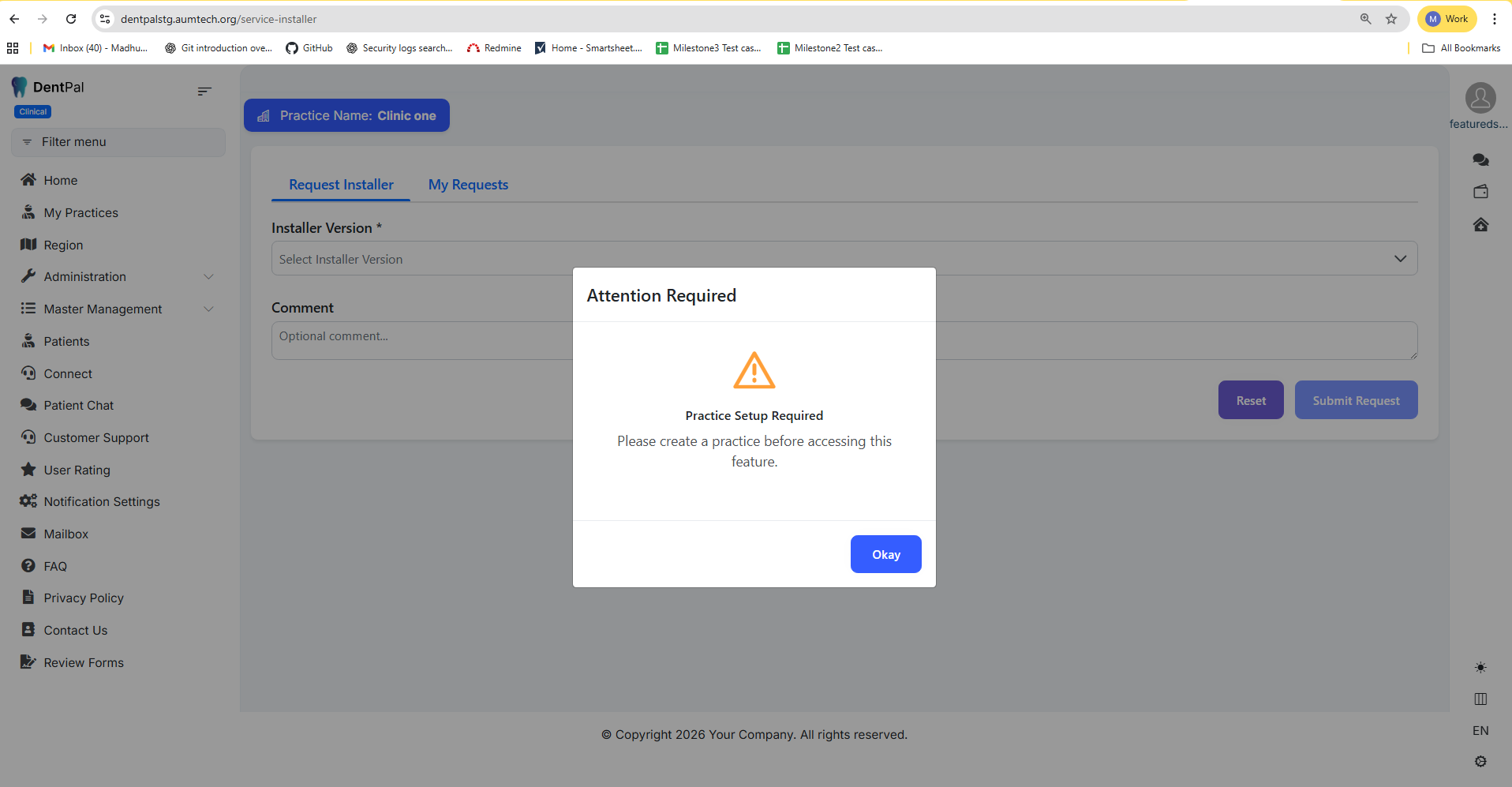Viewport: 1512px width, 787px height.
Task: Open the user profile avatar
Action: [x=1480, y=99]
